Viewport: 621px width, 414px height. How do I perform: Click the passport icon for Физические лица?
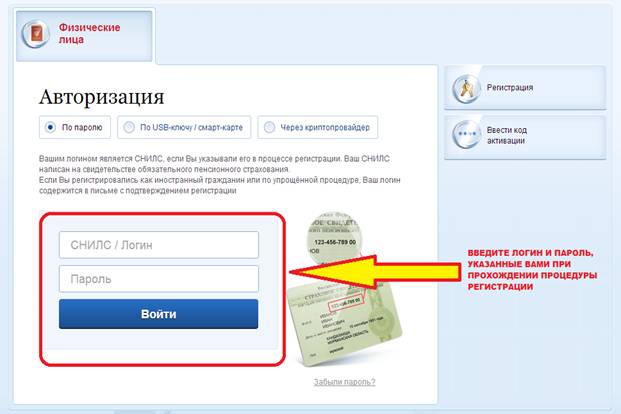(x=36, y=34)
